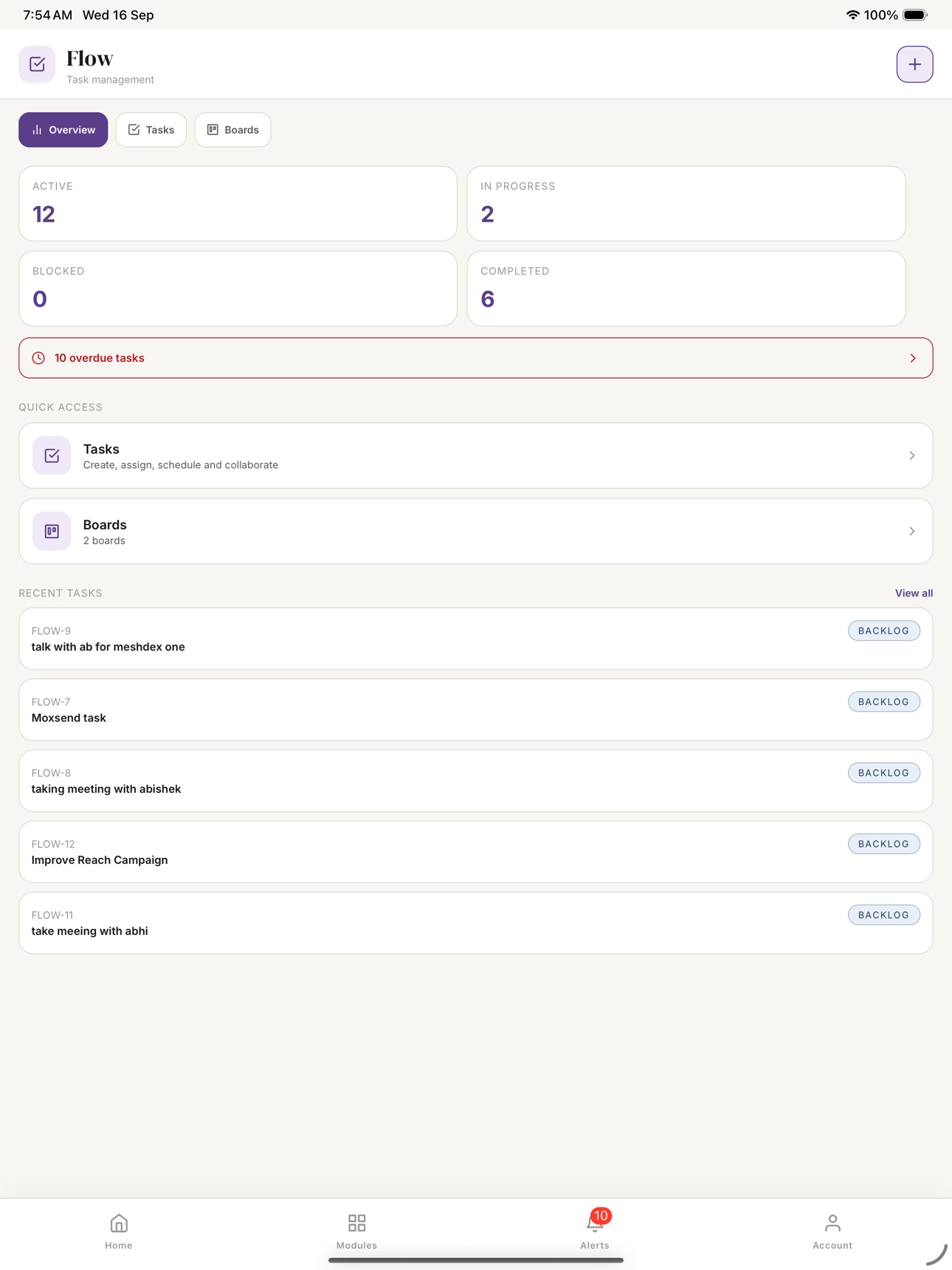Open the Modules grid icon
The image size is (952, 1270).
click(356, 1223)
